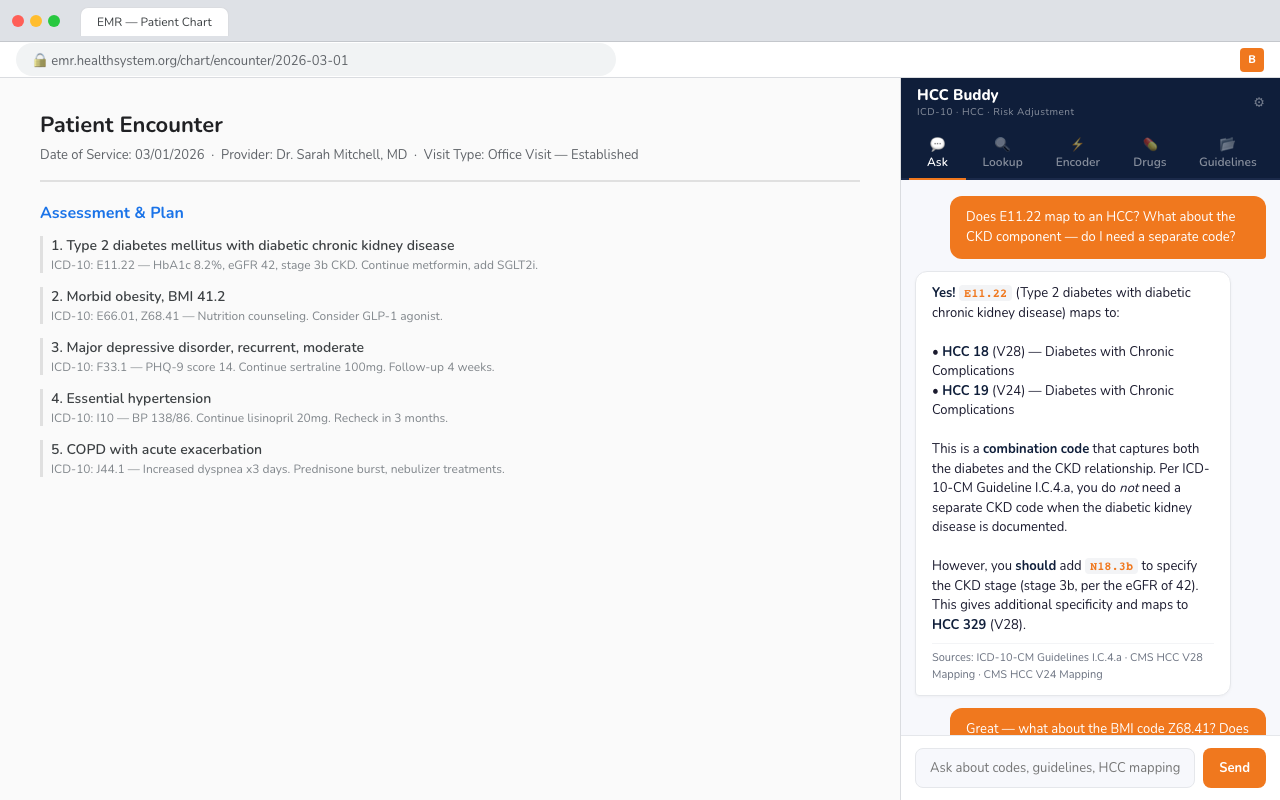1280x800 pixels.
Task: Click the E11.22 code chip in answer
Action: click(985, 293)
